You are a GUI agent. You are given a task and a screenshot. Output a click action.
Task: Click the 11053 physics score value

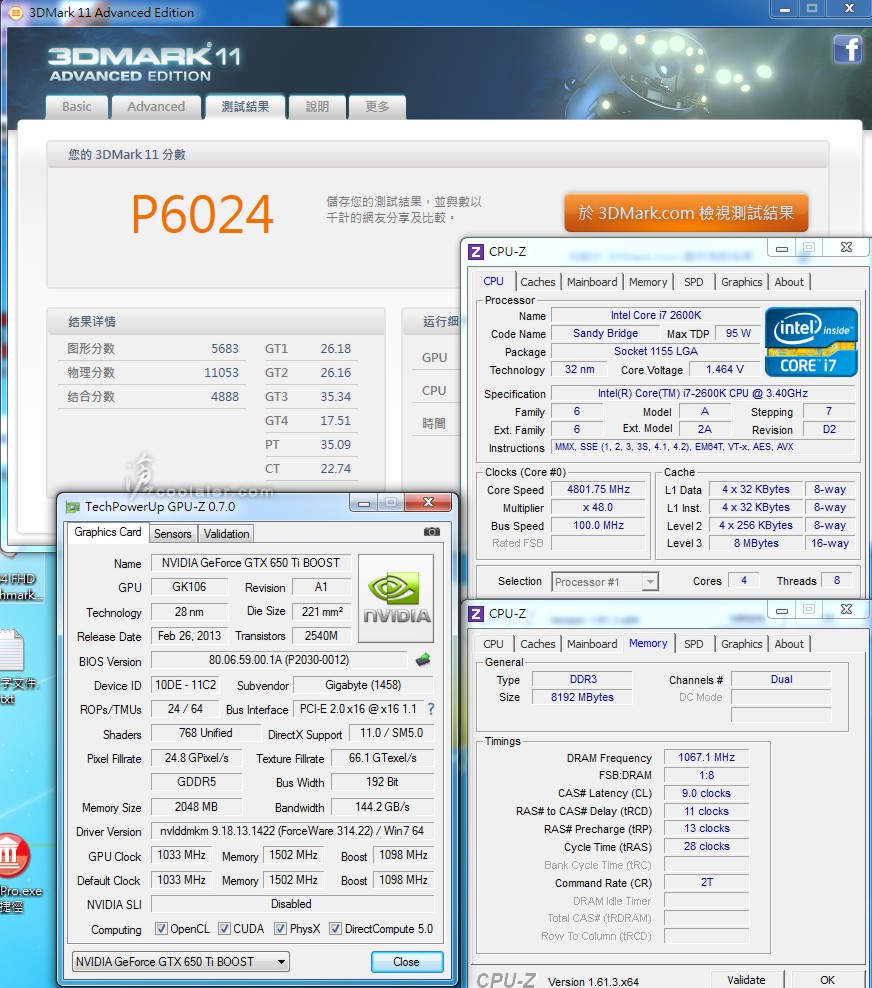click(x=221, y=372)
